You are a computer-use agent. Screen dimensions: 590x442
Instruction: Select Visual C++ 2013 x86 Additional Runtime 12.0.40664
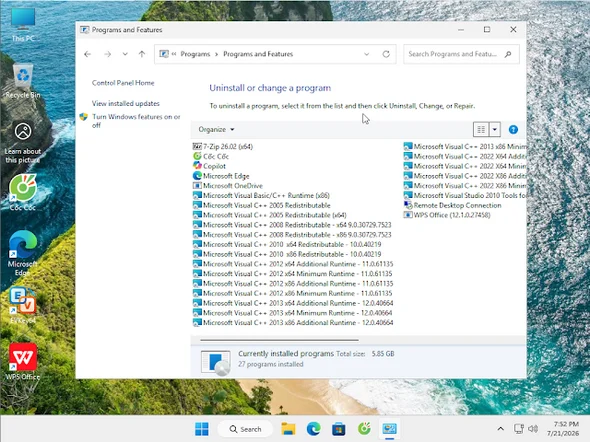click(x=293, y=322)
